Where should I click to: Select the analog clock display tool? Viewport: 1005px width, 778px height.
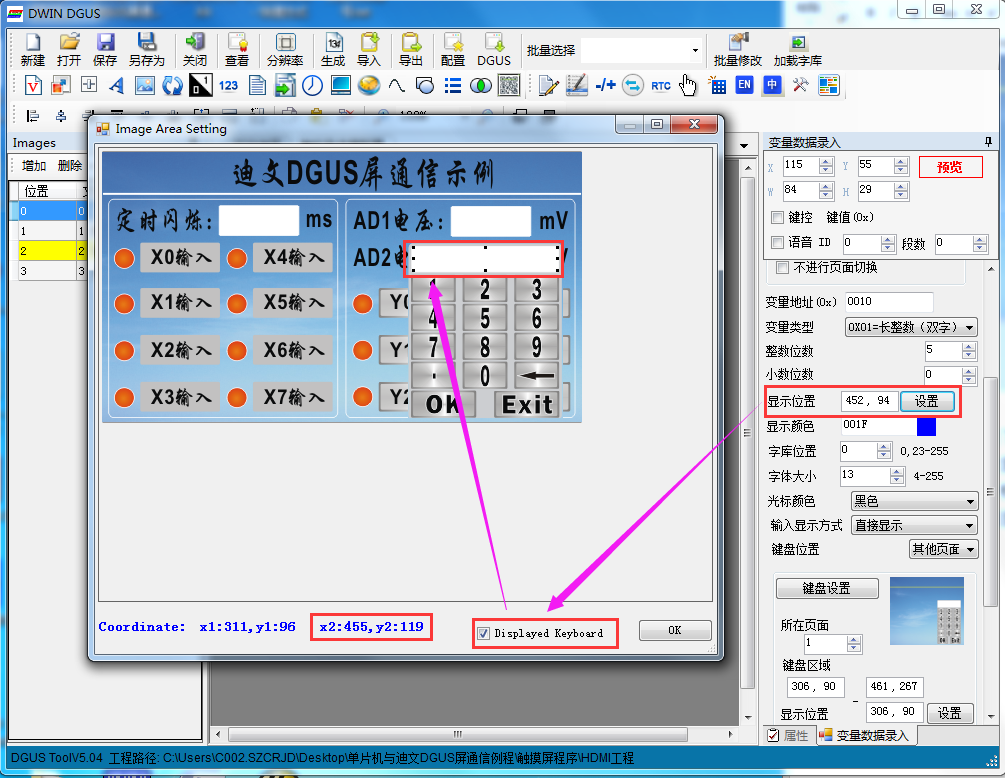click(x=312, y=85)
